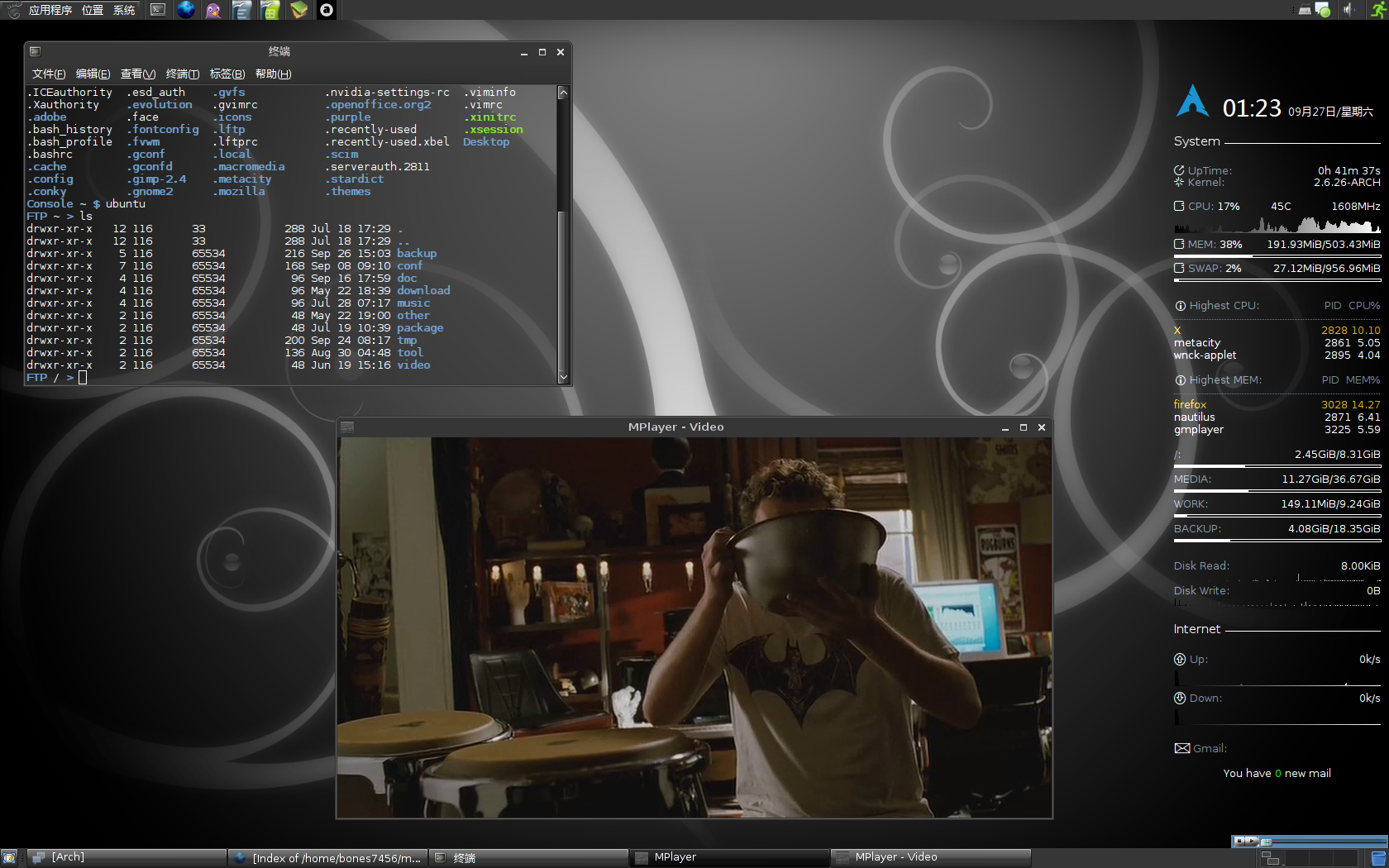Click the round 'a' launcher icon

(x=327, y=10)
